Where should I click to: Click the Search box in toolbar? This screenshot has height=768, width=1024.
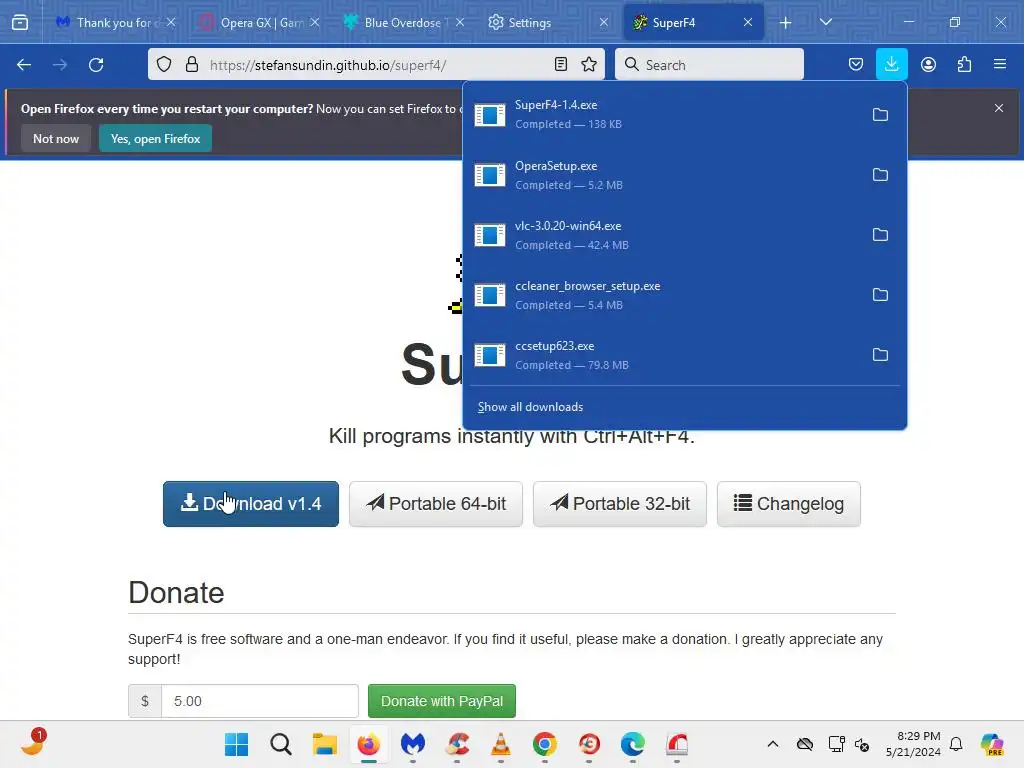(x=709, y=65)
